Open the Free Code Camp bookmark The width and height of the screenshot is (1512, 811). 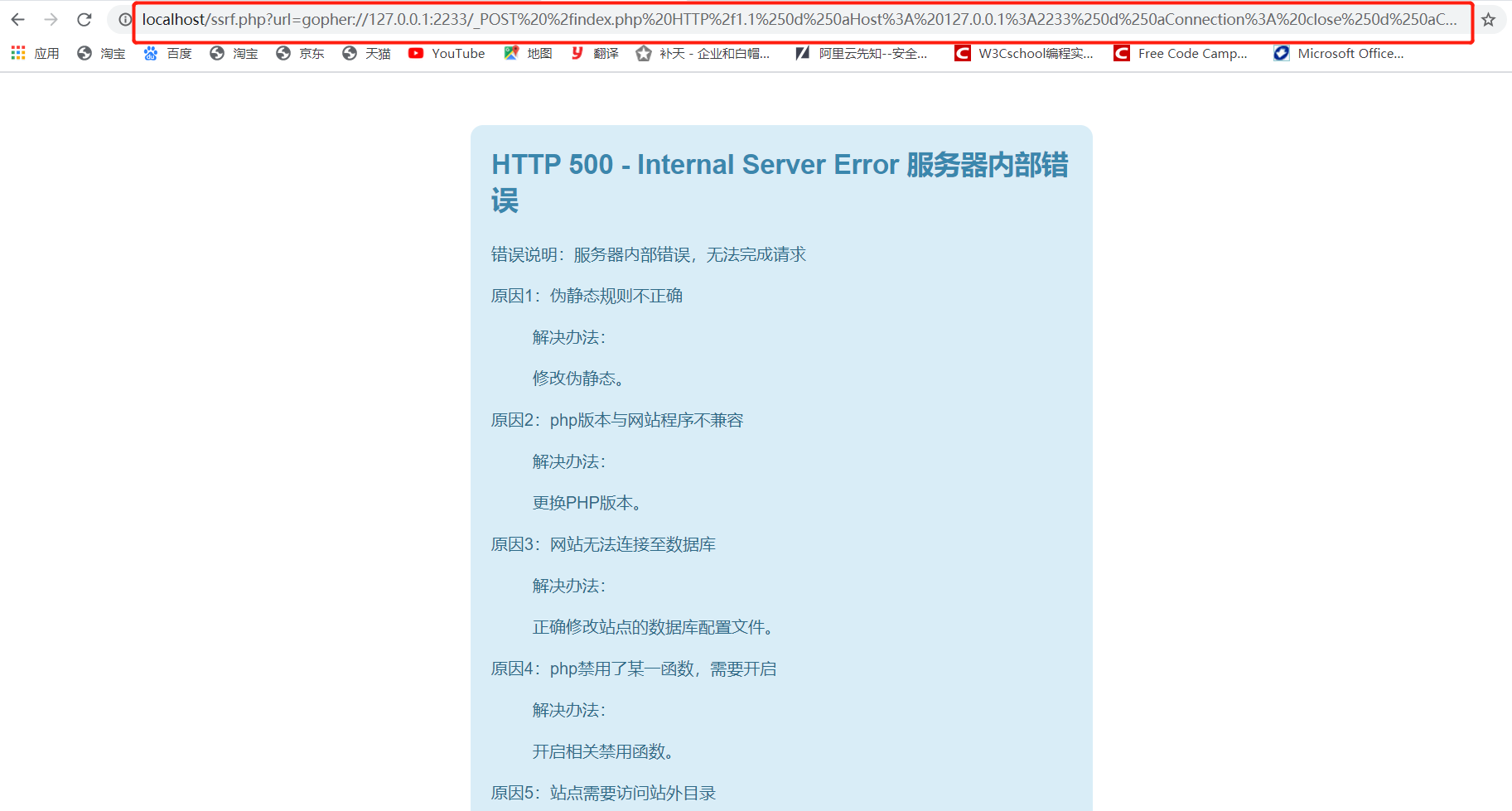click(x=1181, y=53)
